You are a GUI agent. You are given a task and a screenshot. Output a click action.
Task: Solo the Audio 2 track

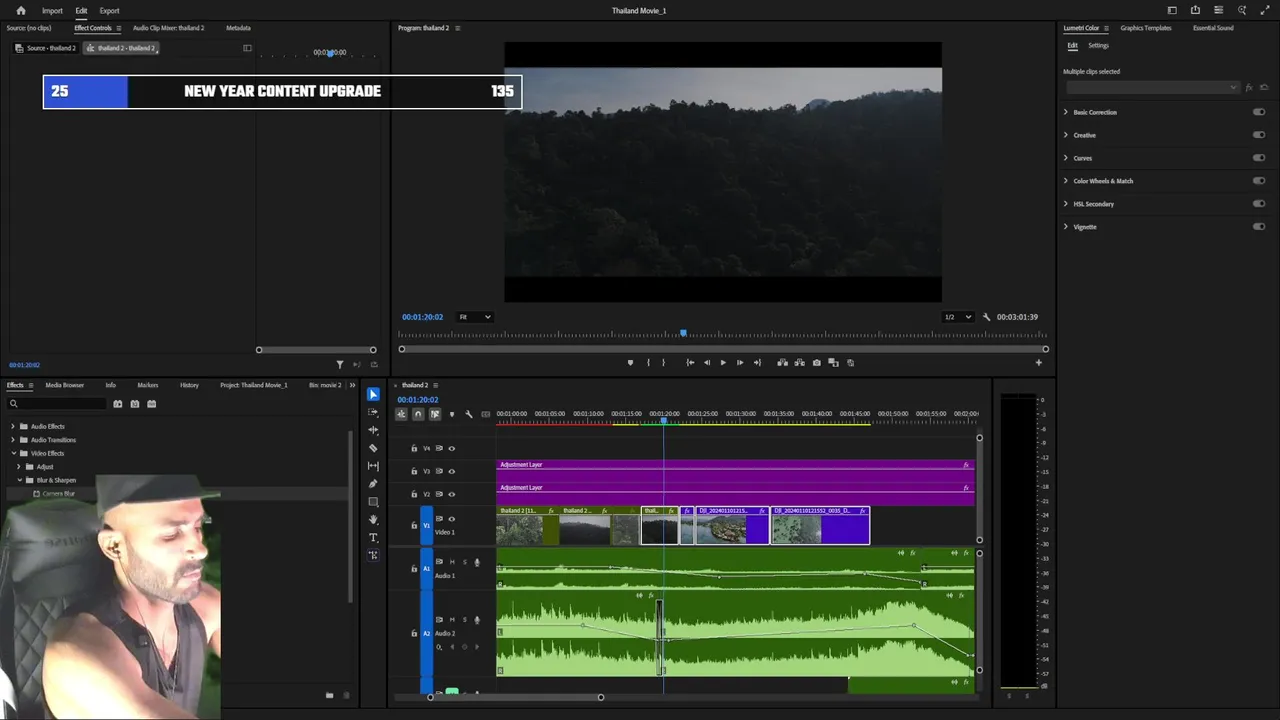pos(464,620)
